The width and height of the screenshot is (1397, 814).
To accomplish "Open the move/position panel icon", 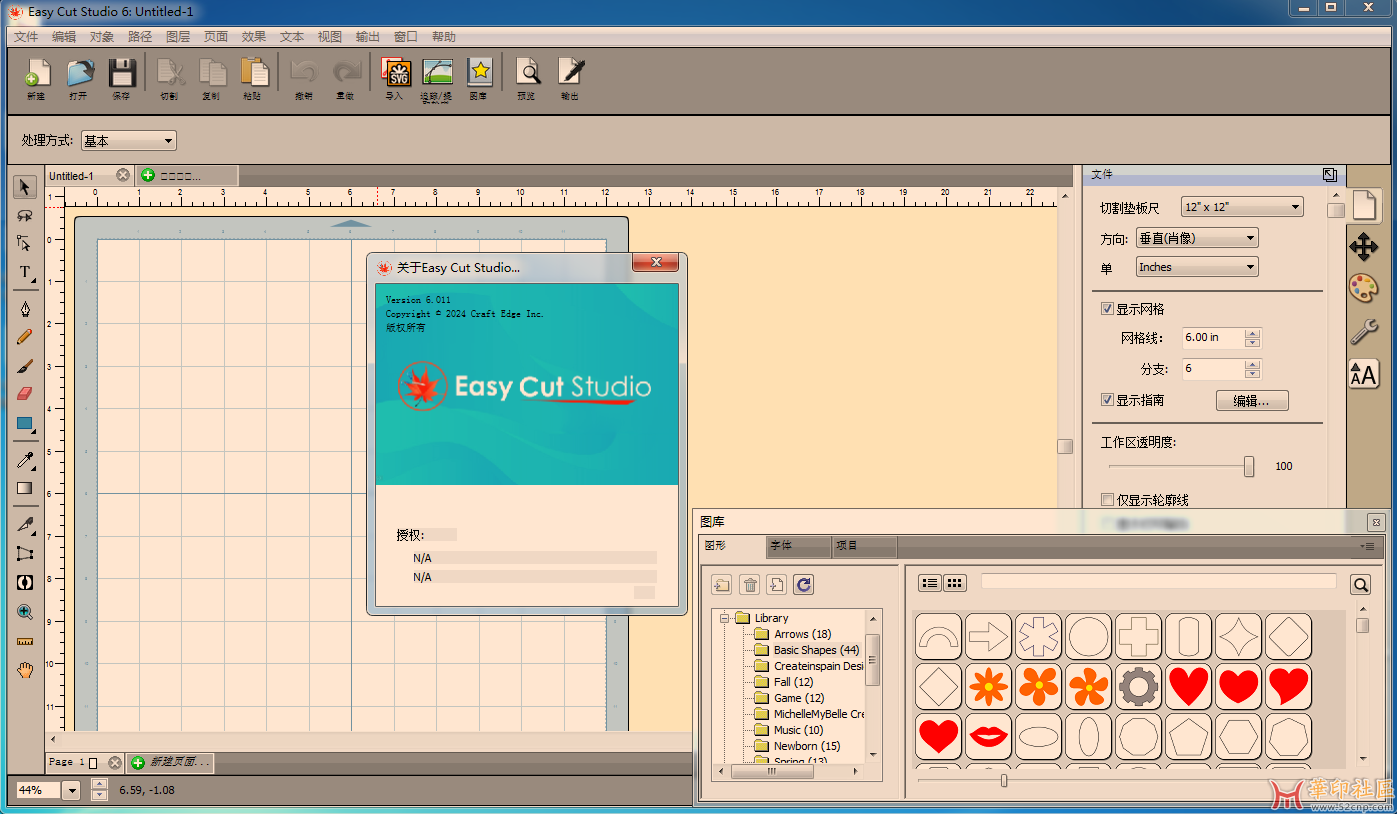I will (x=1364, y=247).
